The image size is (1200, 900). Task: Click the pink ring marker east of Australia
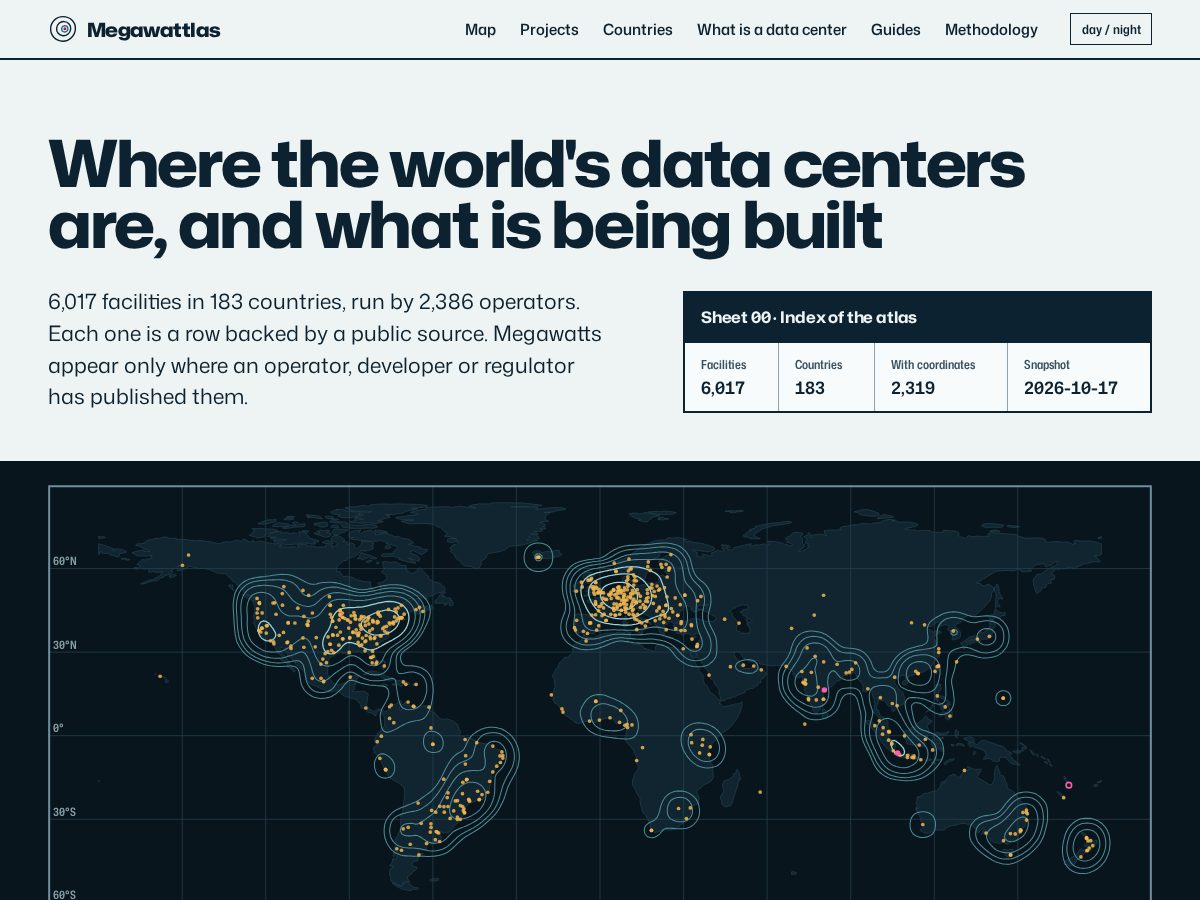(x=1069, y=785)
